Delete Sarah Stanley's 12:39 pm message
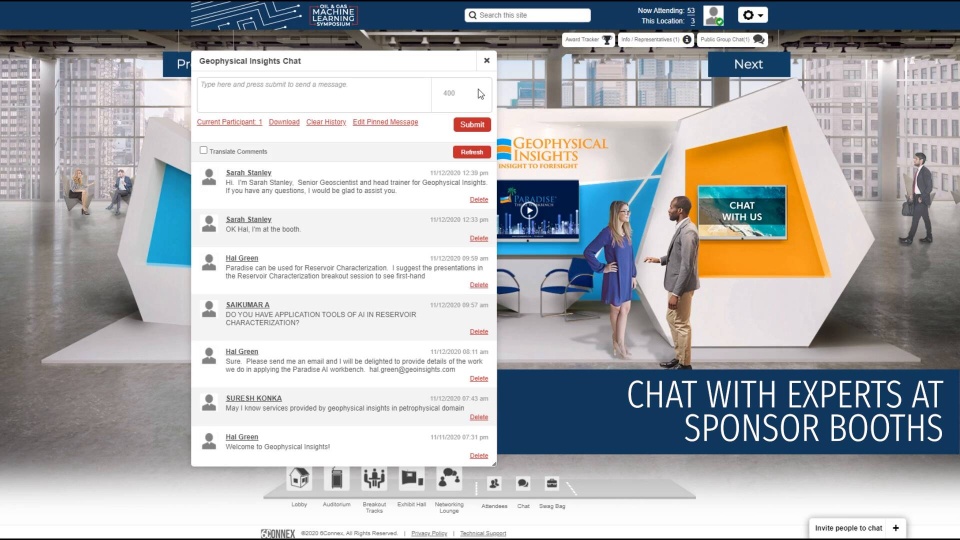The width and height of the screenshot is (960, 540). (479, 200)
